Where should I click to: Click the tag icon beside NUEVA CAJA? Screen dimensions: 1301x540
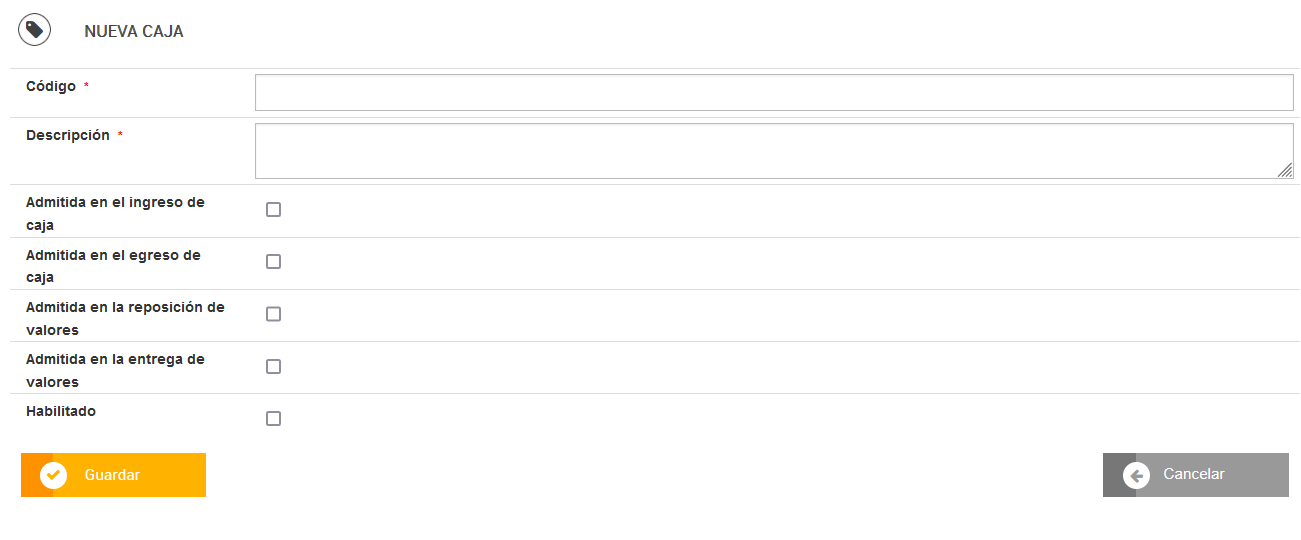pyautogui.click(x=34, y=30)
